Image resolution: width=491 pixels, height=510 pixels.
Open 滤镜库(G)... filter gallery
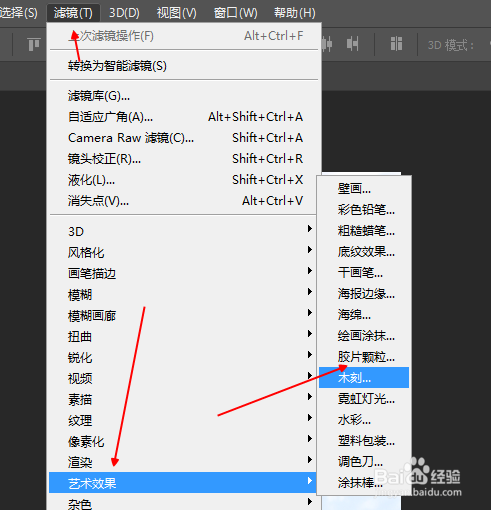click(x=183, y=96)
